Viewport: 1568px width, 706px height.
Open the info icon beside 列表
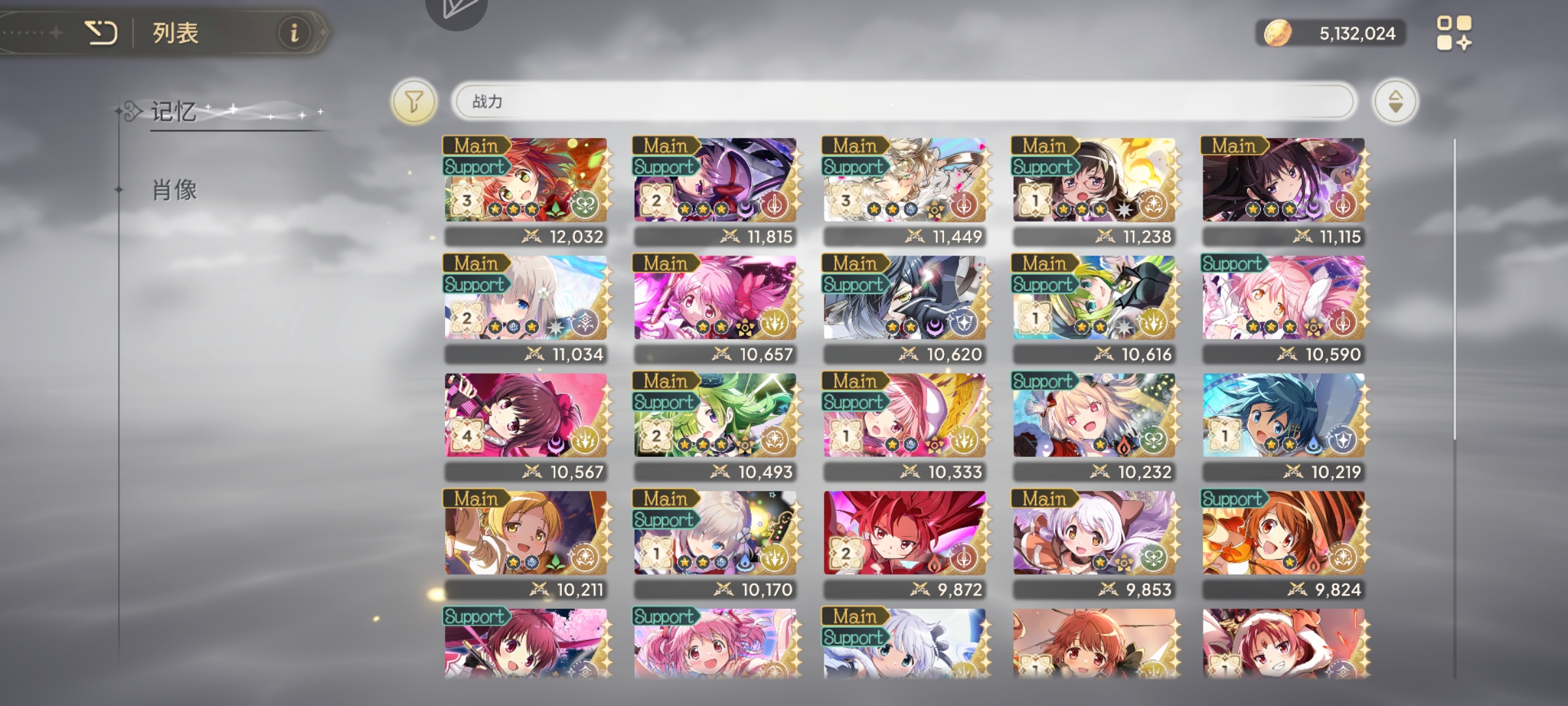pos(295,32)
